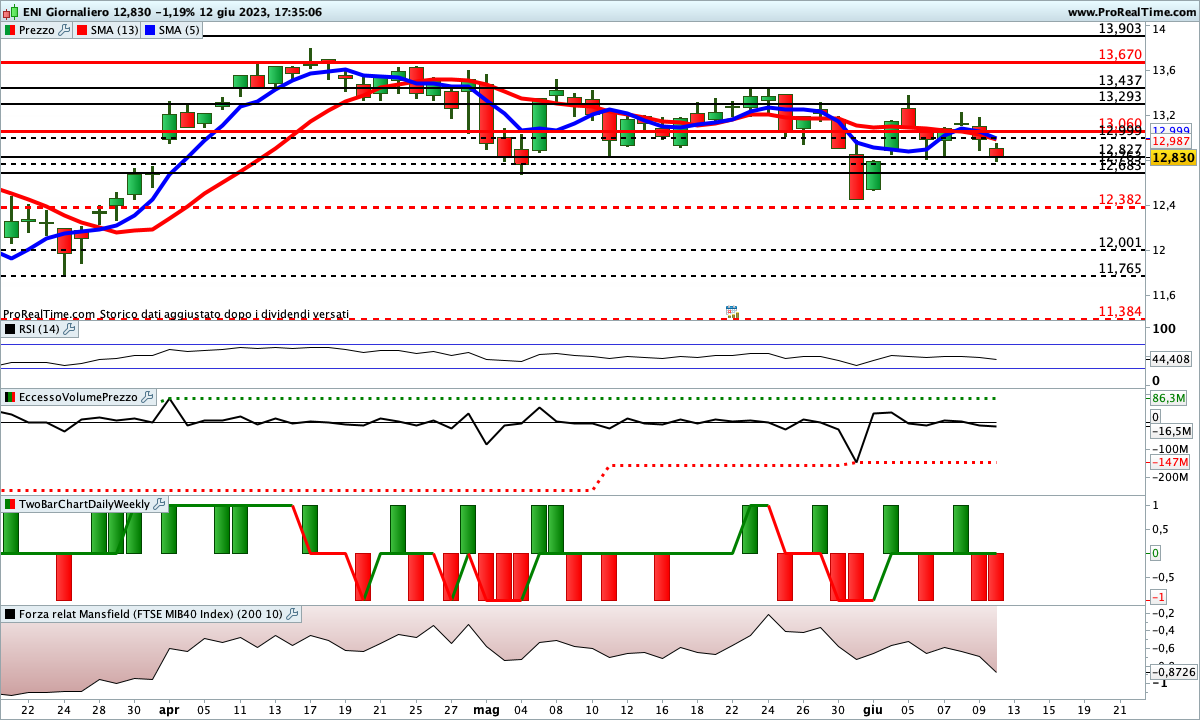Click the 'mag' month label on time axis
This screenshot has width=1200, height=720.
[486, 709]
